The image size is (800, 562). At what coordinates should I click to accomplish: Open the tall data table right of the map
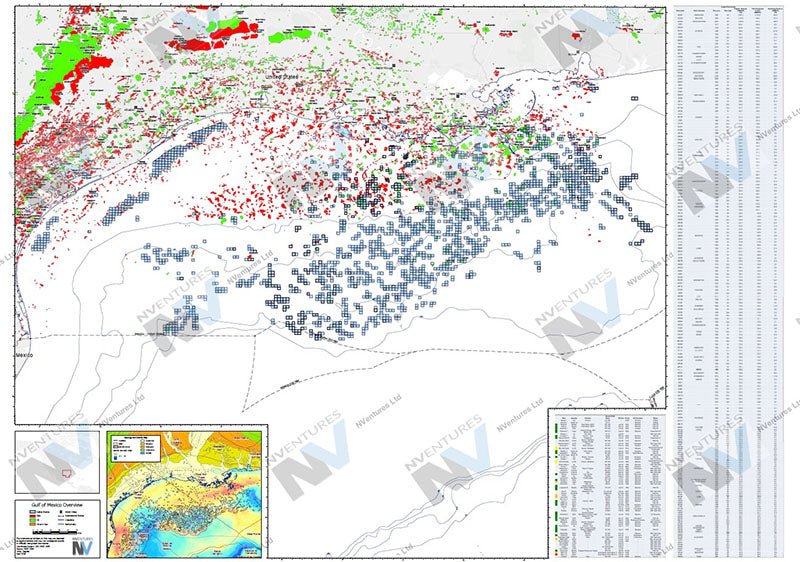(x=729, y=282)
